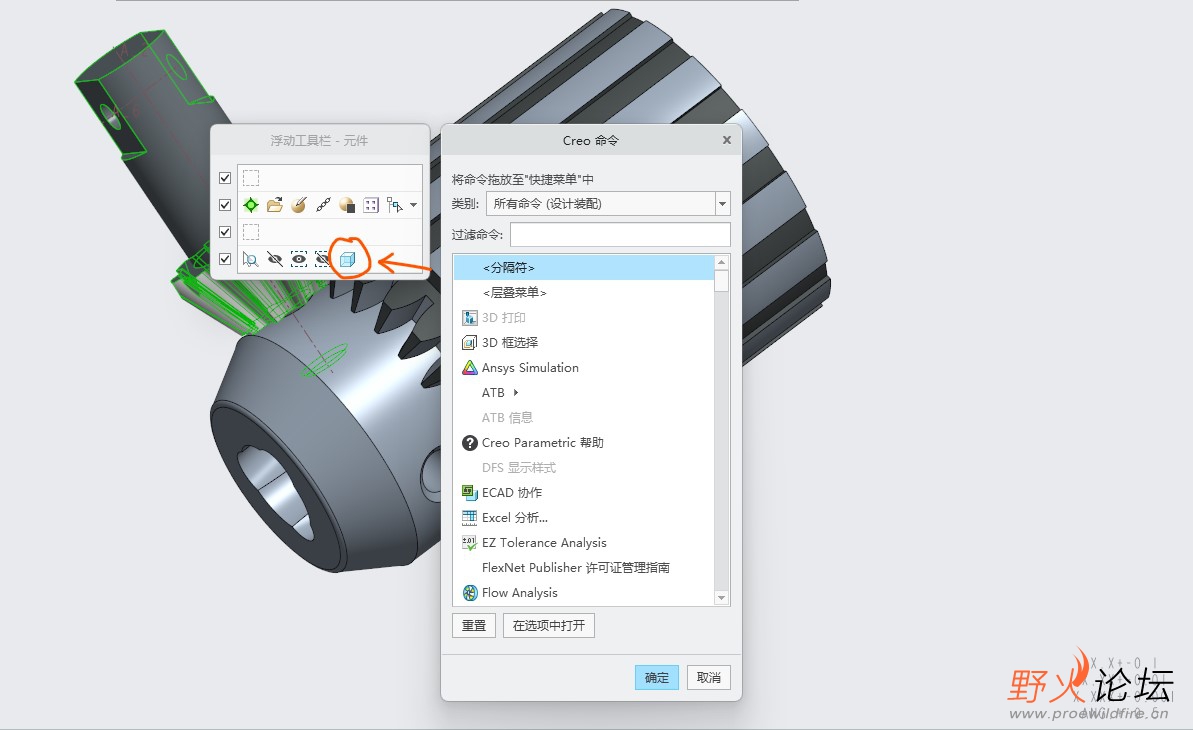
Task: Click the 重置 button
Action: pyautogui.click(x=474, y=626)
